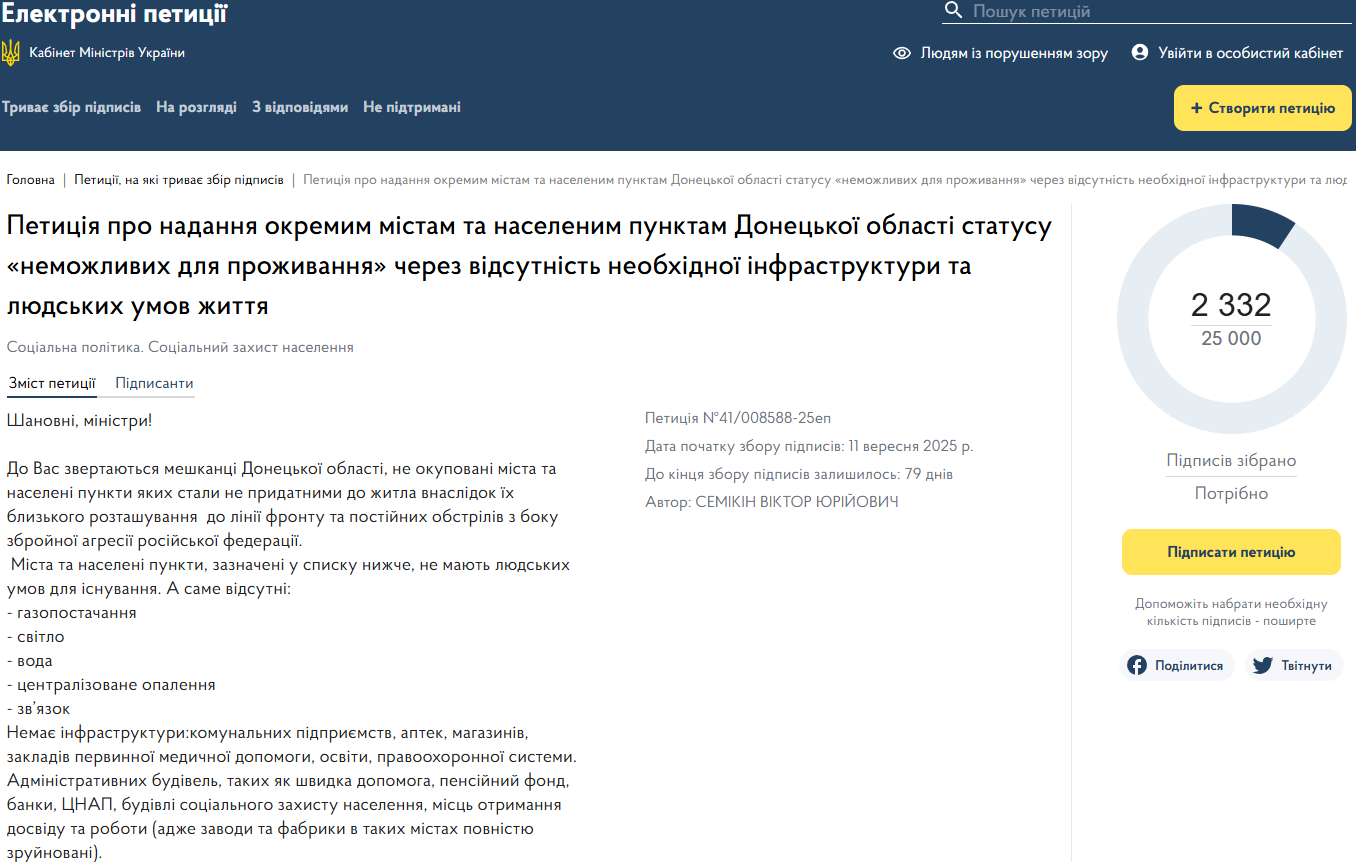Open breadcrumb 'Петиції, на які триває збір підписів'

[x=178, y=180]
